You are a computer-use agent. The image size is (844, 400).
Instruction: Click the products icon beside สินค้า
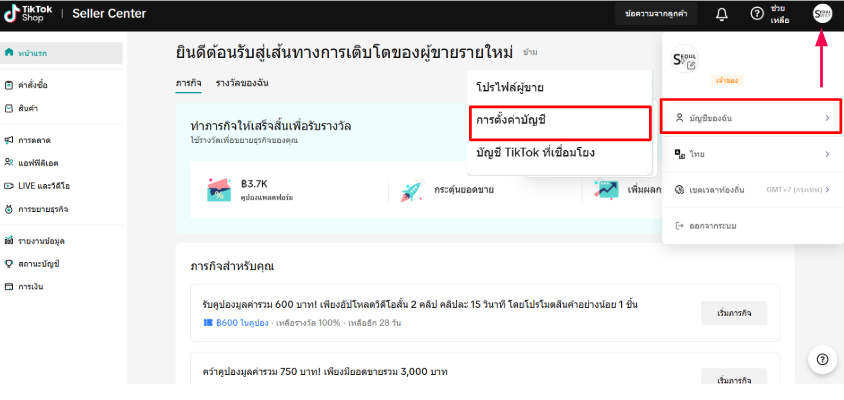tap(9, 108)
